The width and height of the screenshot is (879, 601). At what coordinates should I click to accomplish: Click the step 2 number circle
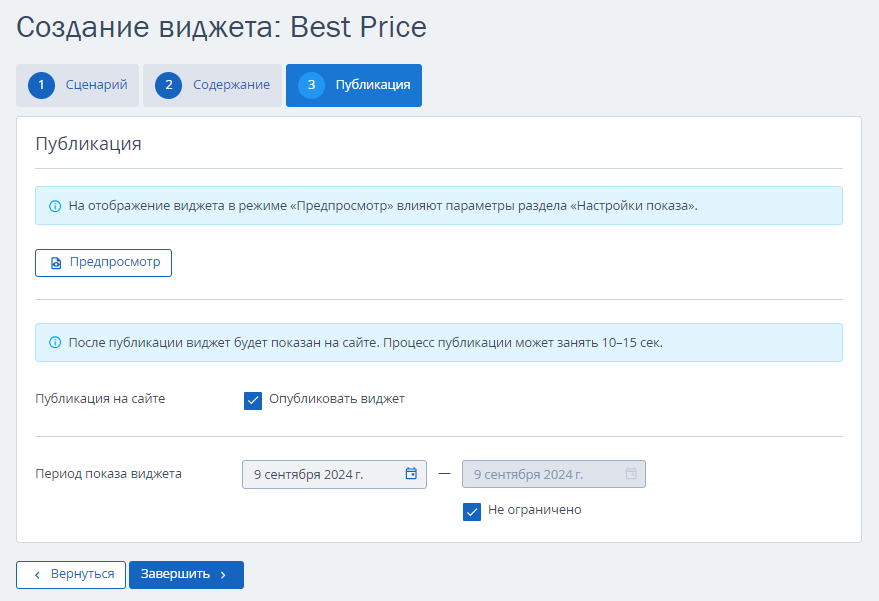tap(169, 85)
